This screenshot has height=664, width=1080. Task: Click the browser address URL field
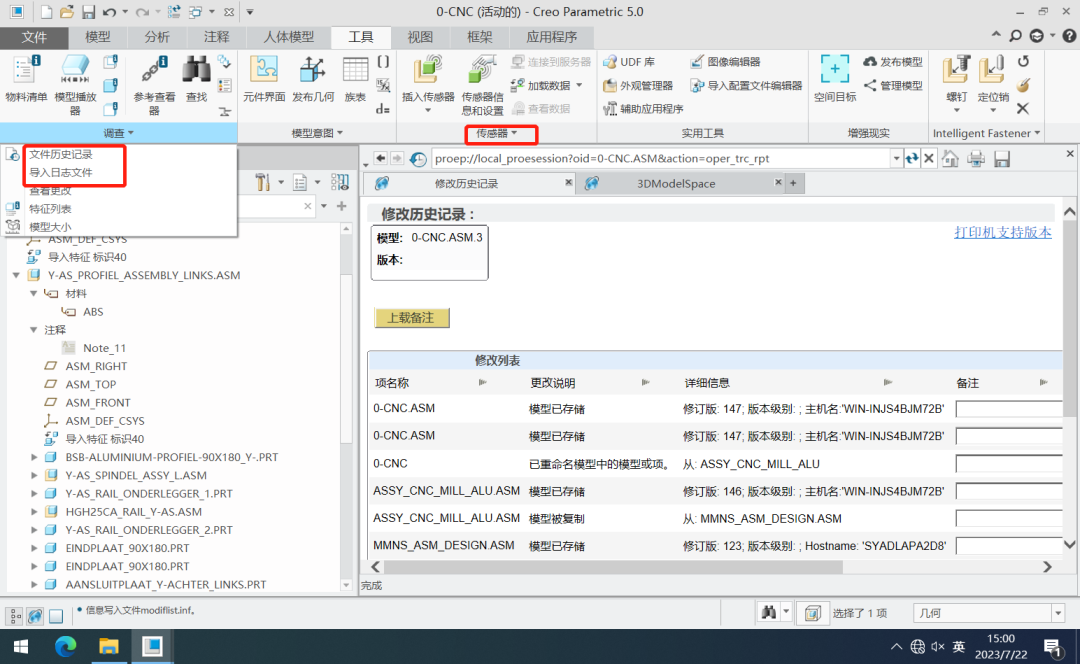(x=660, y=158)
